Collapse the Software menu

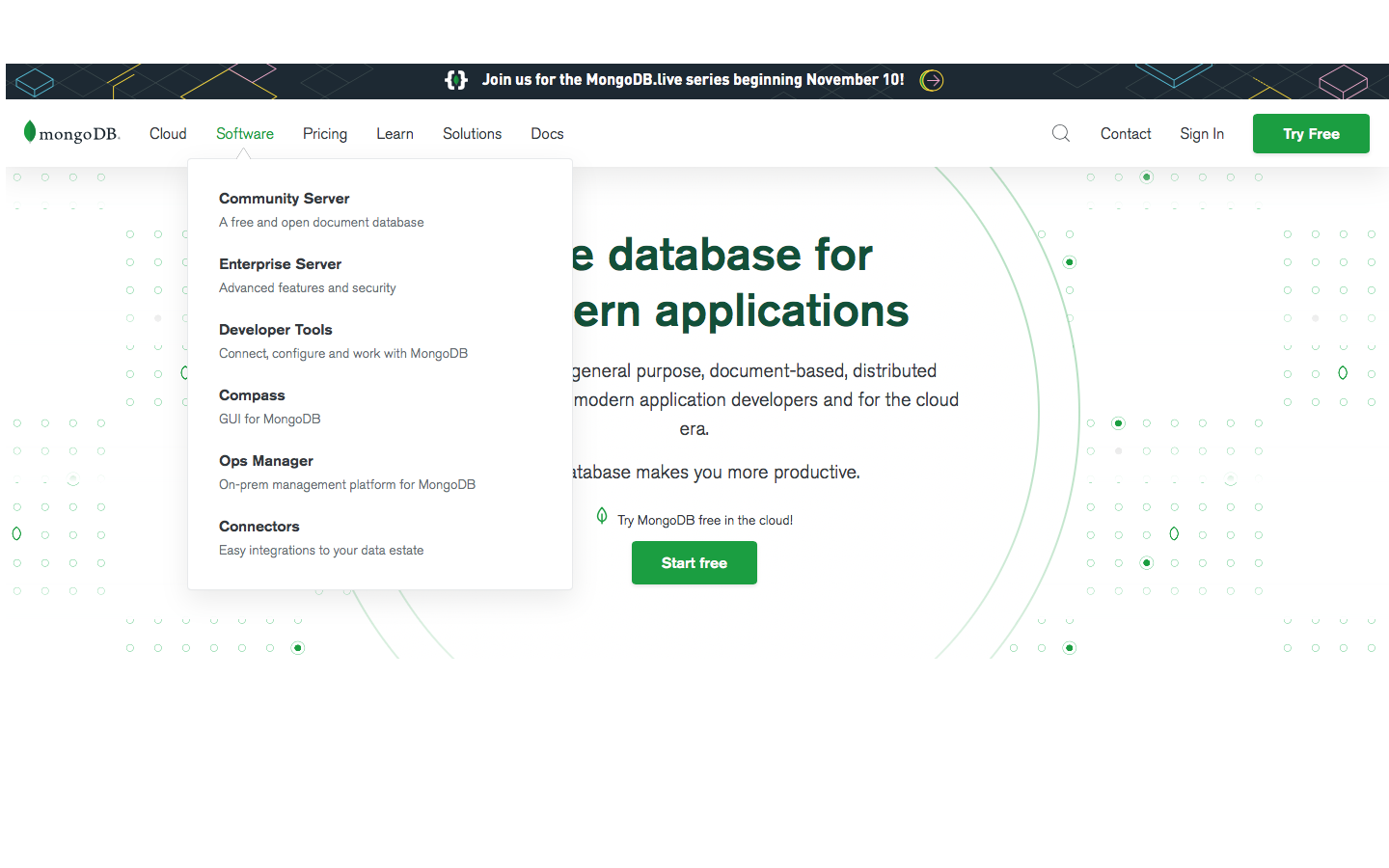coord(245,134)
